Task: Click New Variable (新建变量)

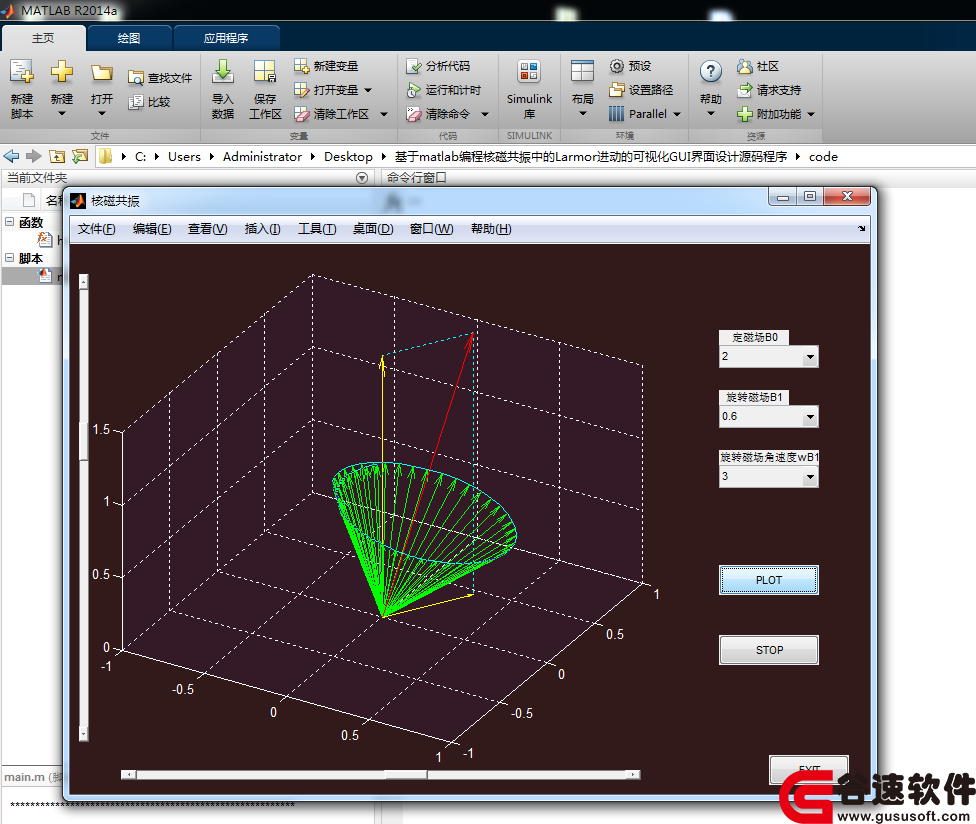Action: click(326, 66)
